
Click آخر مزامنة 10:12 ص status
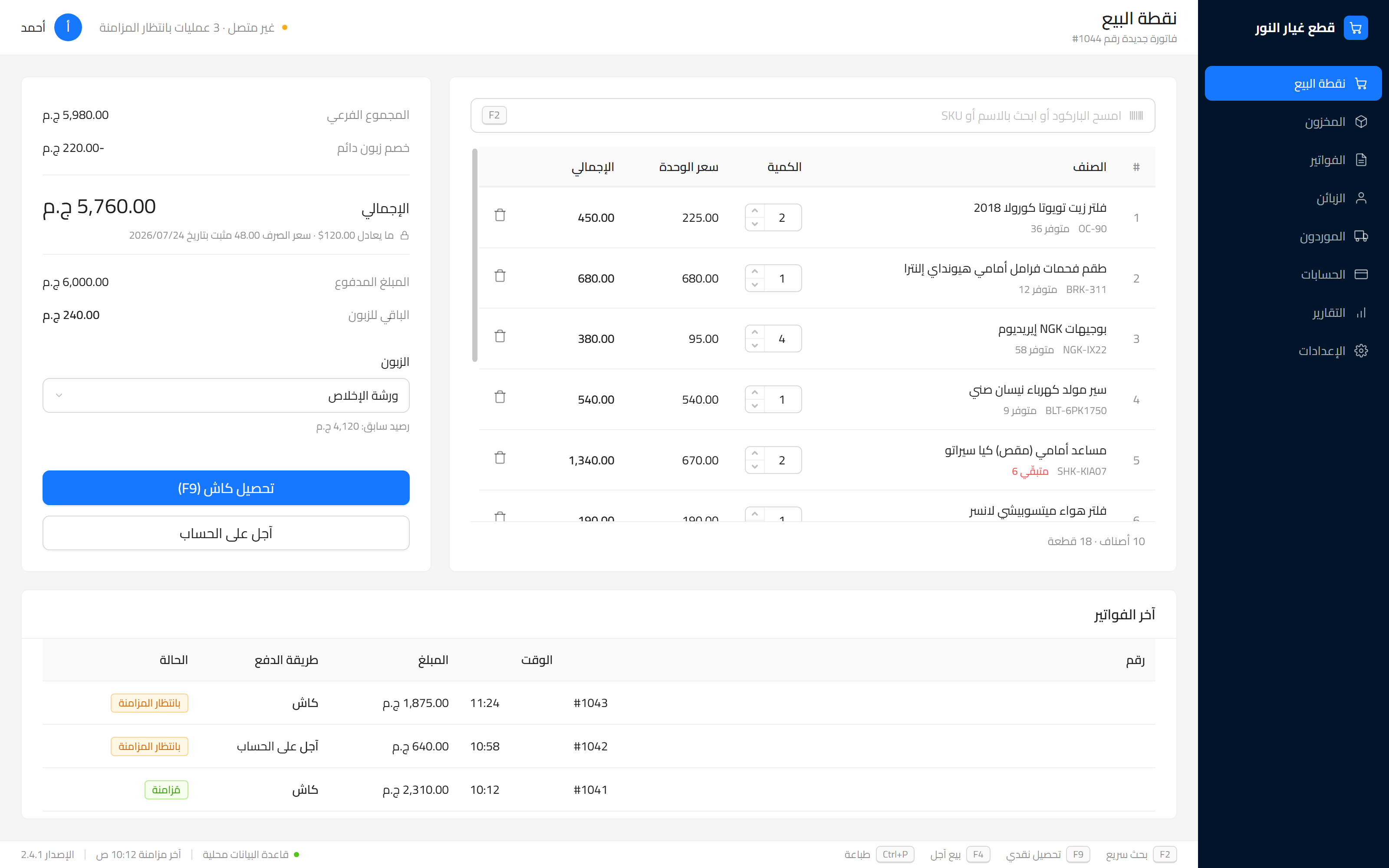pyautogui.click(x=138, y=854)
